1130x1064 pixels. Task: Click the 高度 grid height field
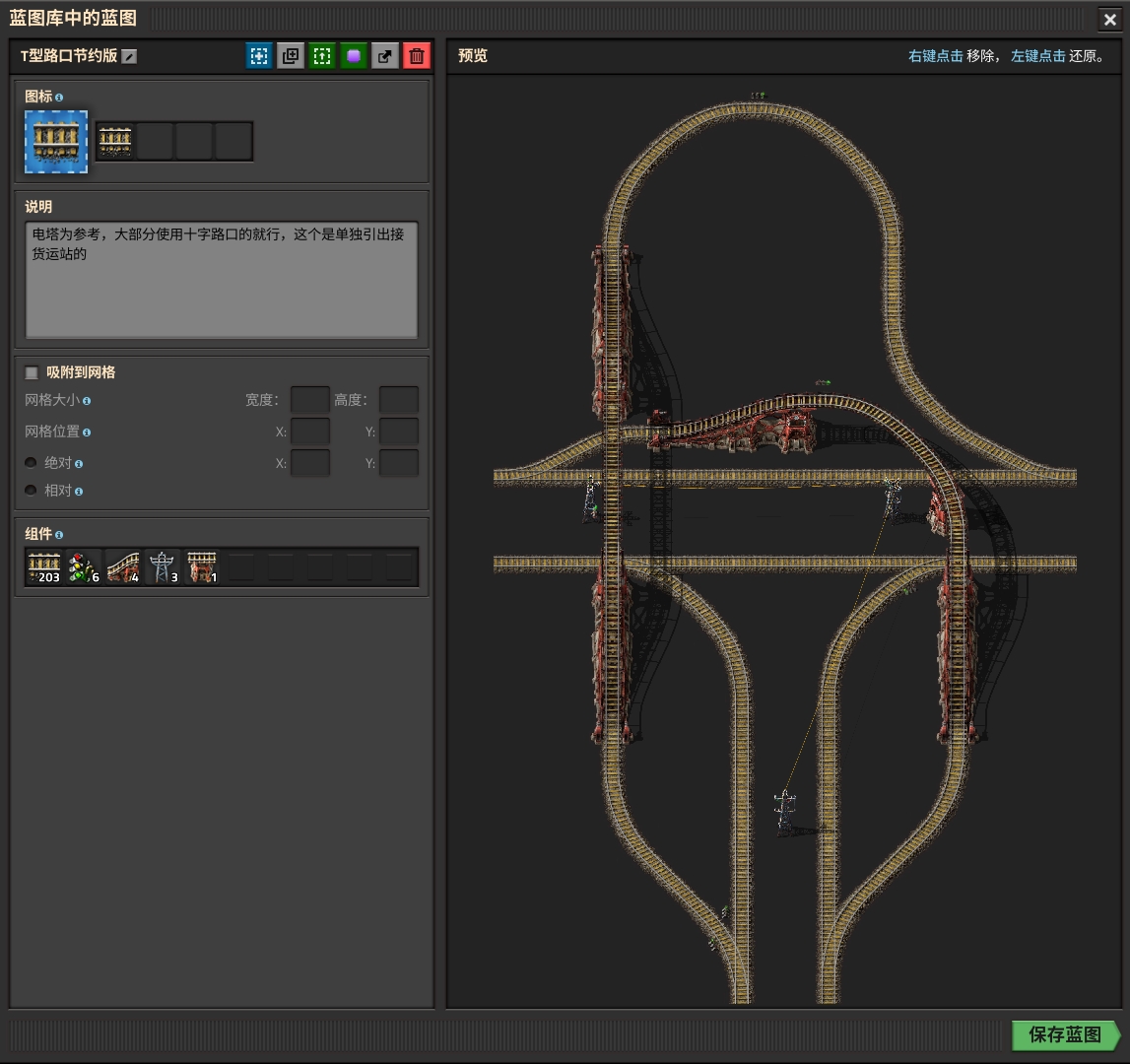(399, 399)
